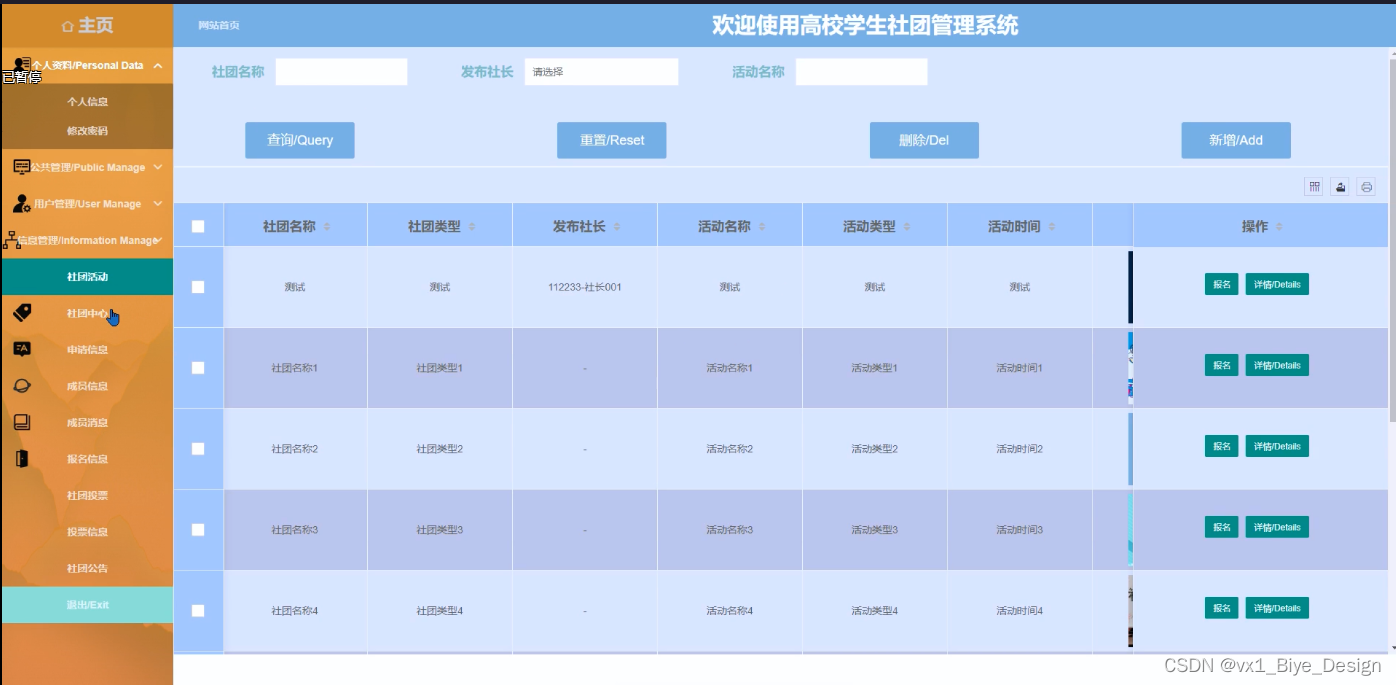The height and width of the screenshot is (685, 1396).
Task: Click the 活动时间1 cell
Action: (x=1020, y=368)
